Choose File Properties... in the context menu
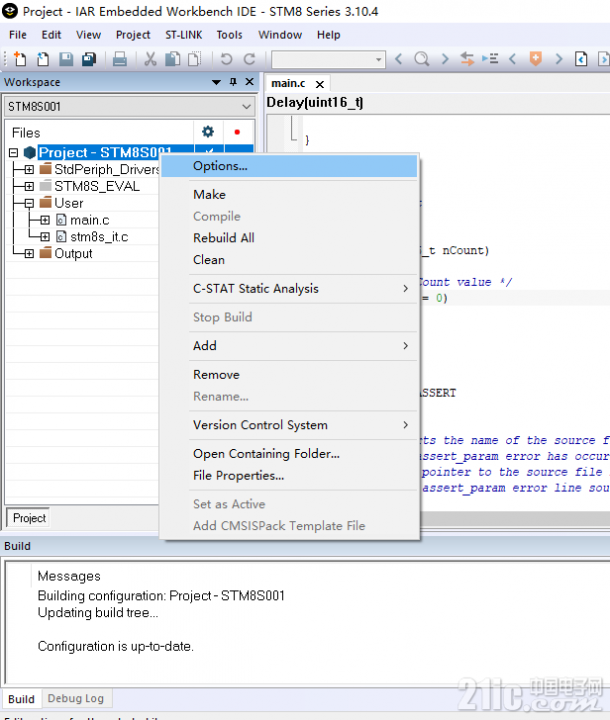The image size is (610, 720). tap(289, 476)
